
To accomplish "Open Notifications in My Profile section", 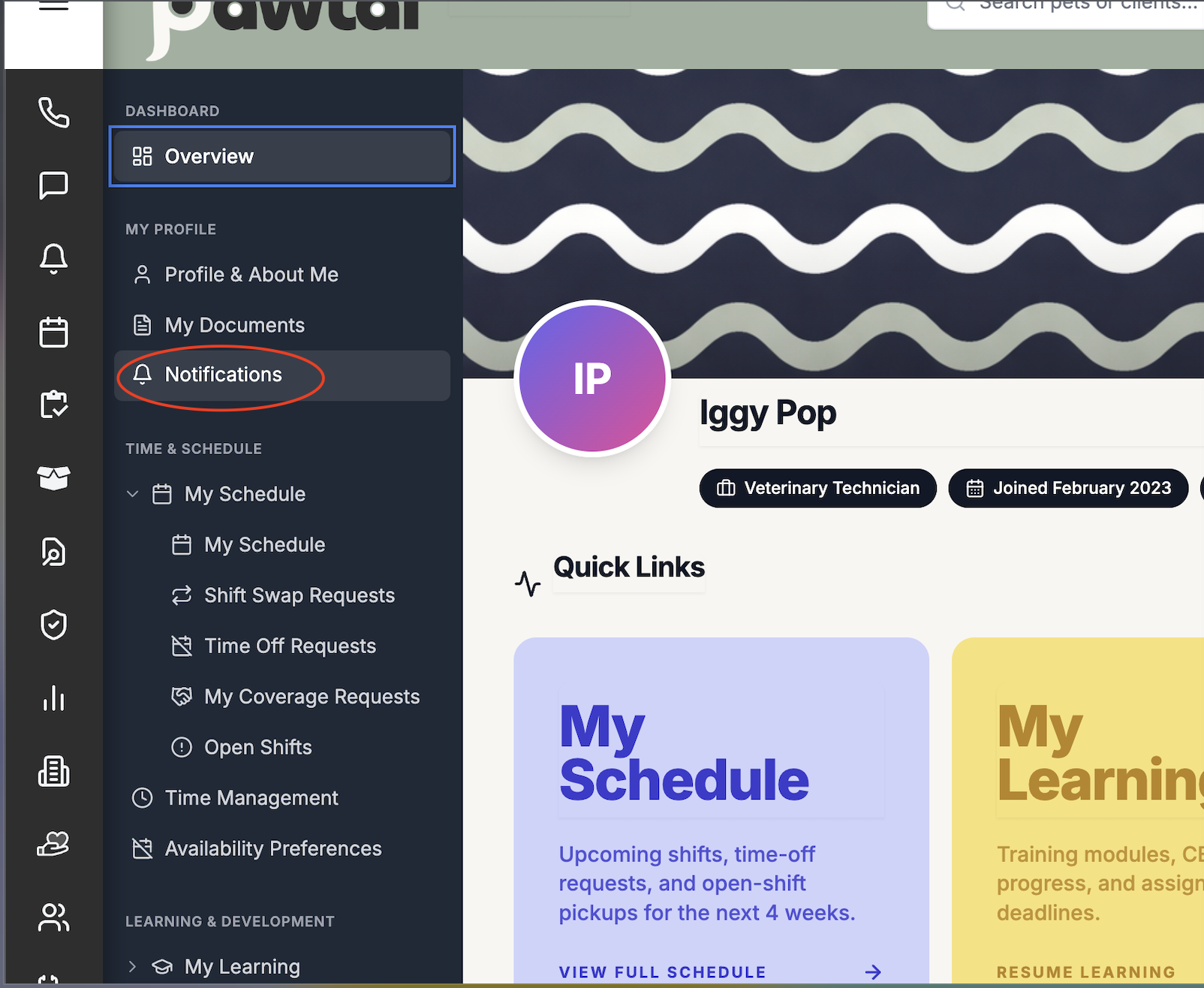I will click(x=282, y=375).
